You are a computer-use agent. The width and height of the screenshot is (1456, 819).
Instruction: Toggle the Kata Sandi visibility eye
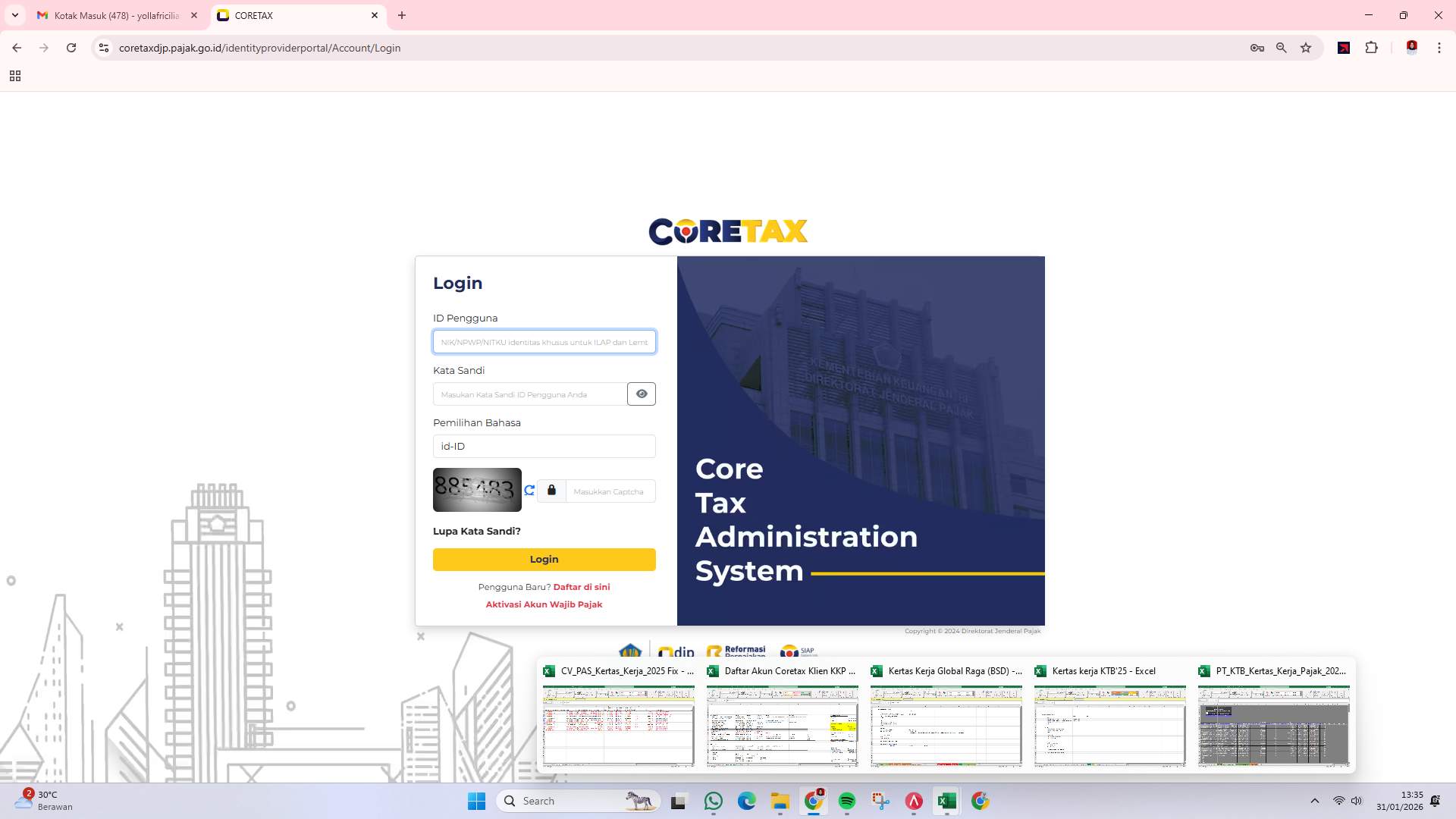(642, 394)
